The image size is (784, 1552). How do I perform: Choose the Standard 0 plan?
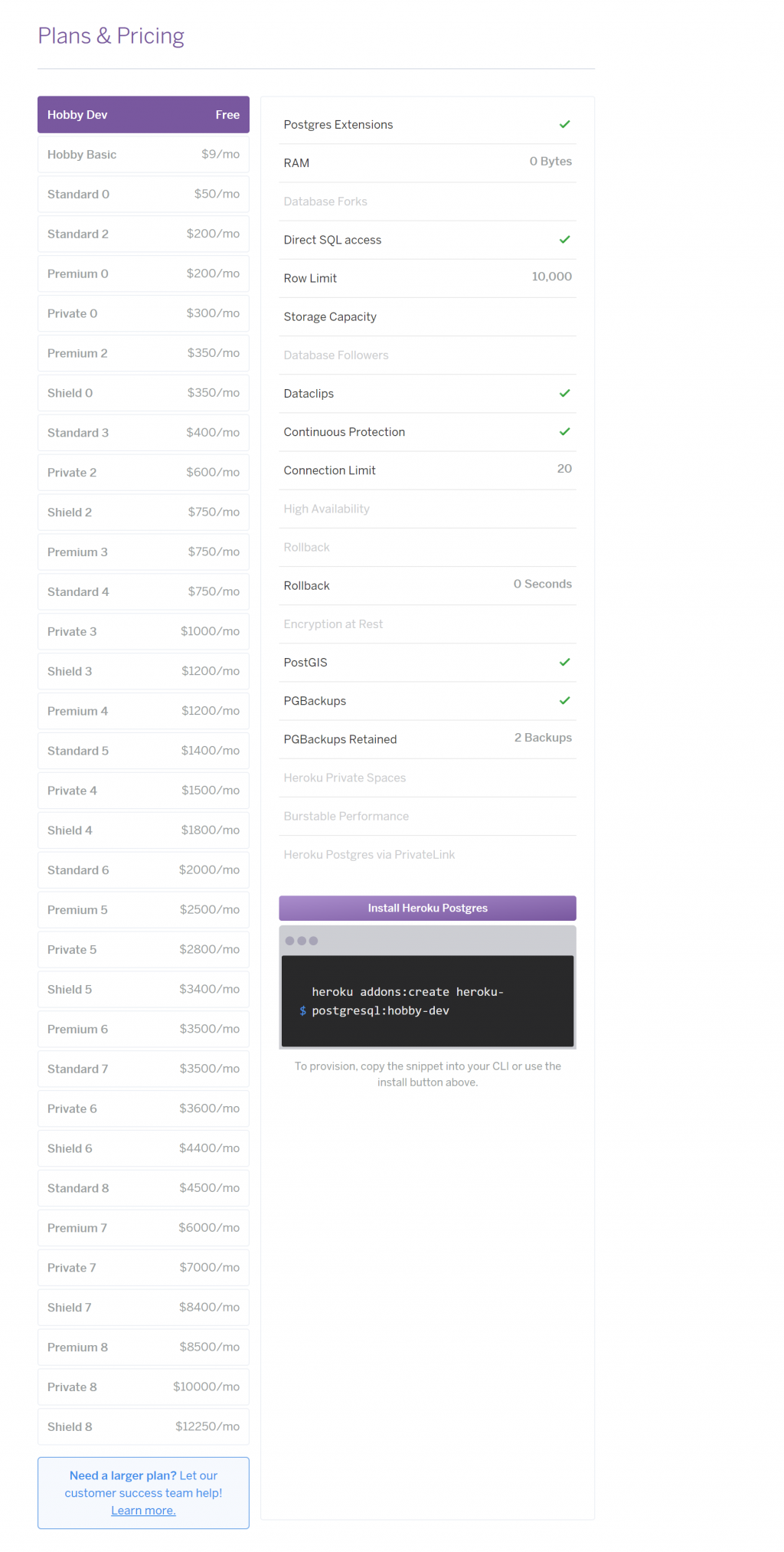(x=143, y=195)
